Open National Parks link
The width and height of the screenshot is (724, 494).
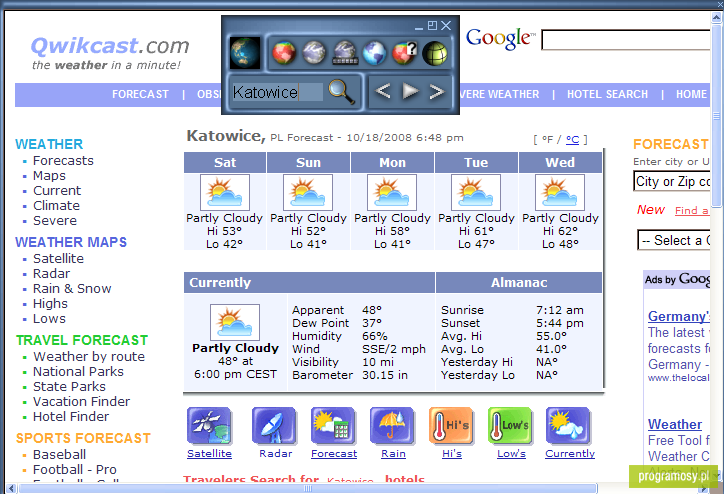click(78, 372)
